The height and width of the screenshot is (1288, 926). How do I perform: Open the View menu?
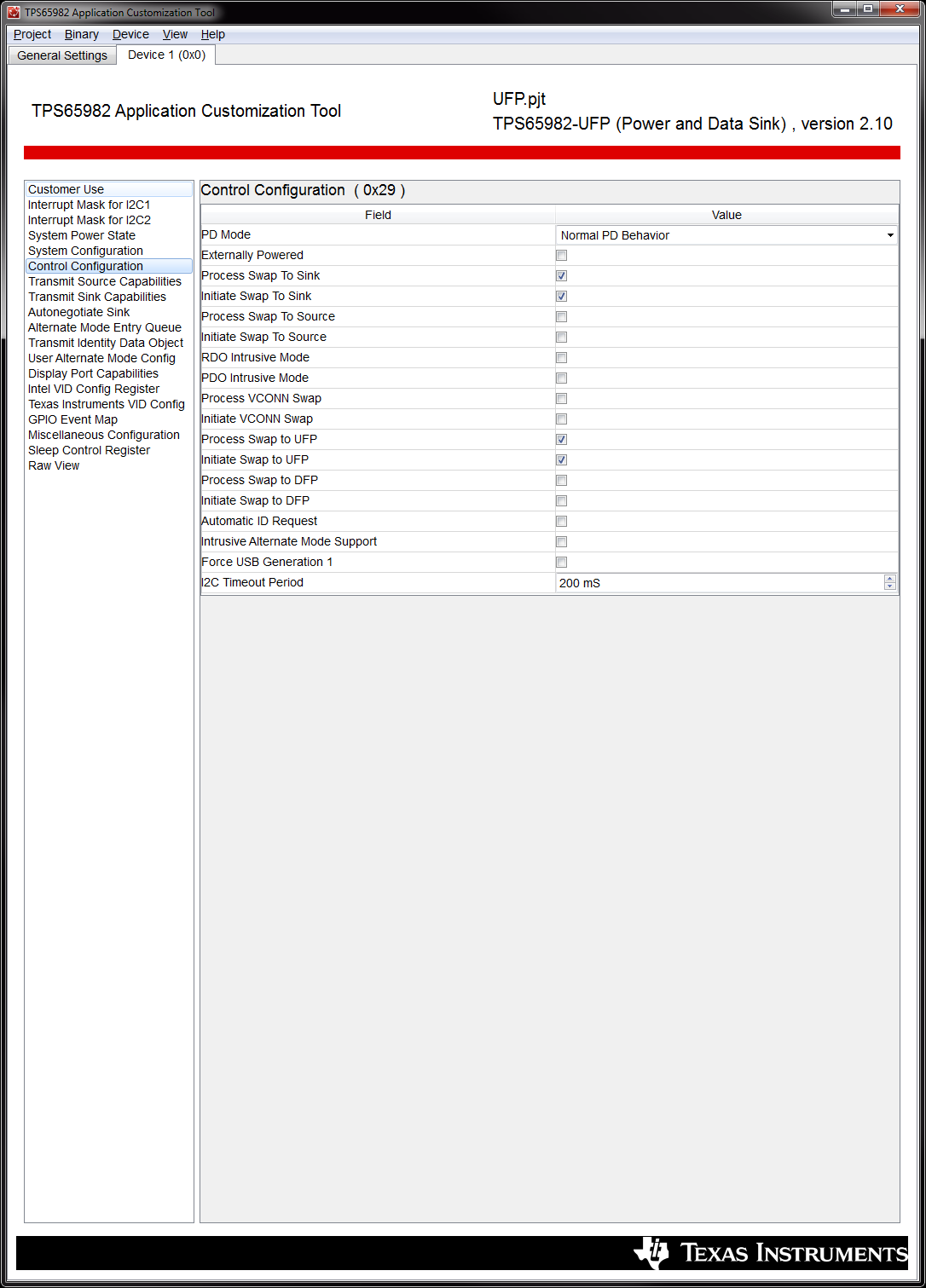click(175, 34)
